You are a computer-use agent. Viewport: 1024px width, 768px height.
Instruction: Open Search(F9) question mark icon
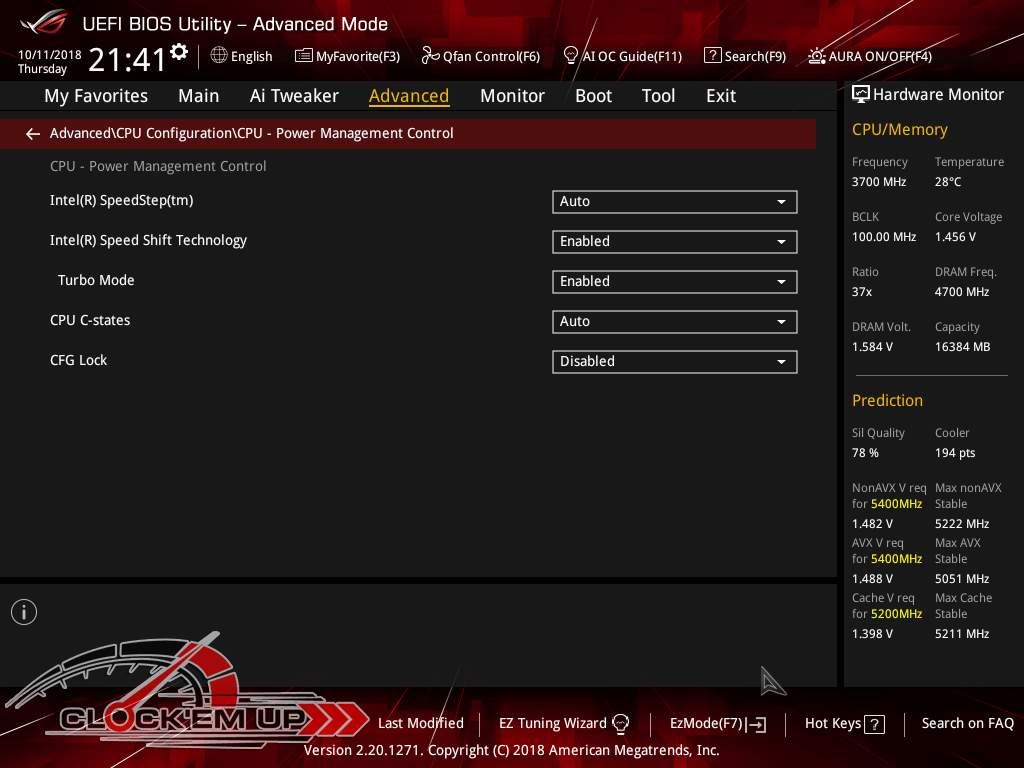712,56
